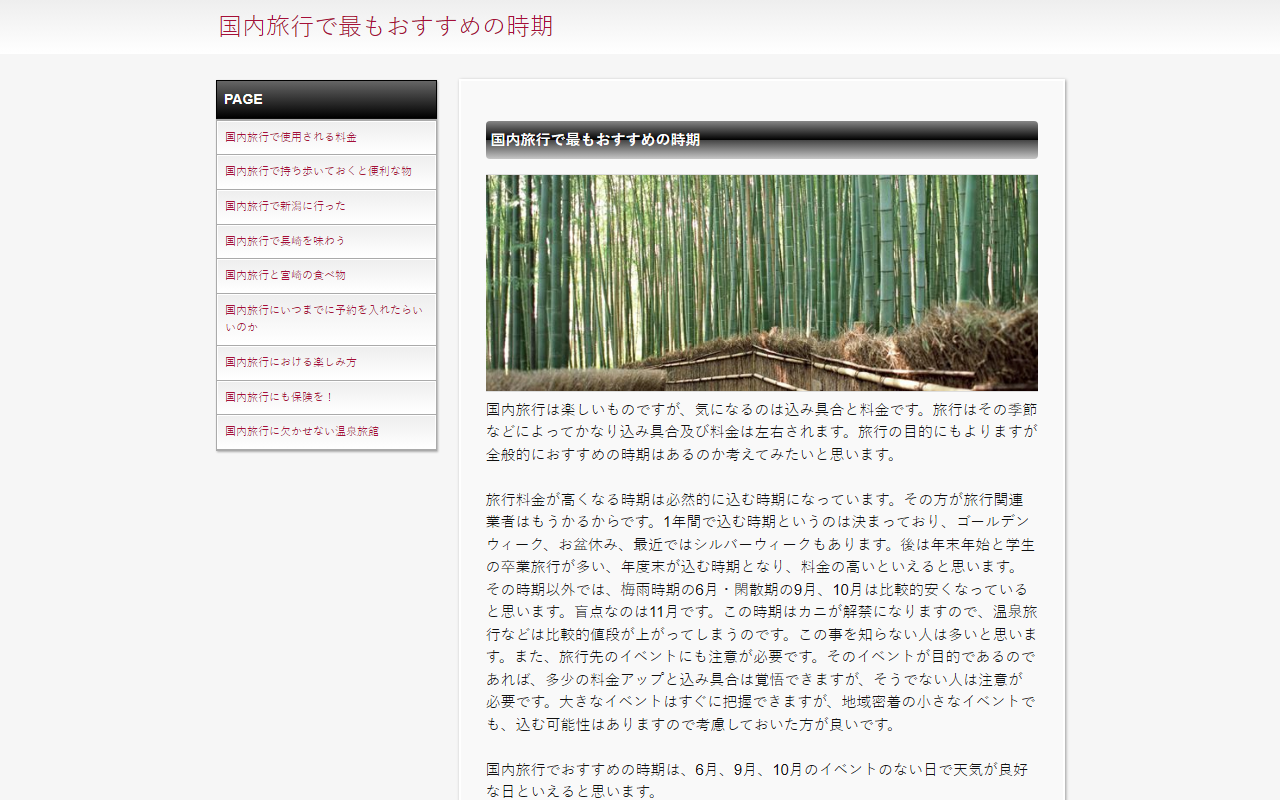The width and height of the screenshot is (1280, 800).
Task: Open the site title link 国内旅行で最もおすすめの時期
Action: point(386,26)
